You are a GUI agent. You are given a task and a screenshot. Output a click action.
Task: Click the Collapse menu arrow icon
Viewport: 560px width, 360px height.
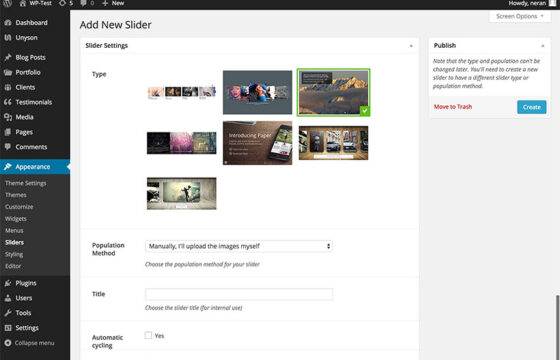point(8,343)
